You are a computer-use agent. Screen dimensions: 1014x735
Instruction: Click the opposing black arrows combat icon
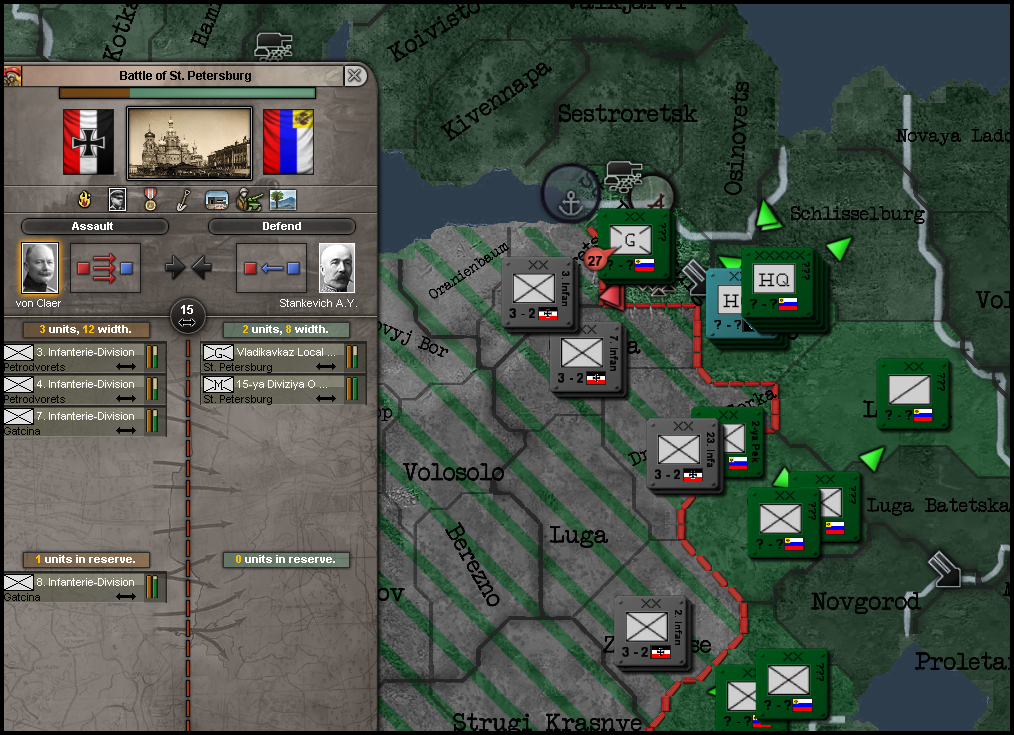[x=188, y=267]
